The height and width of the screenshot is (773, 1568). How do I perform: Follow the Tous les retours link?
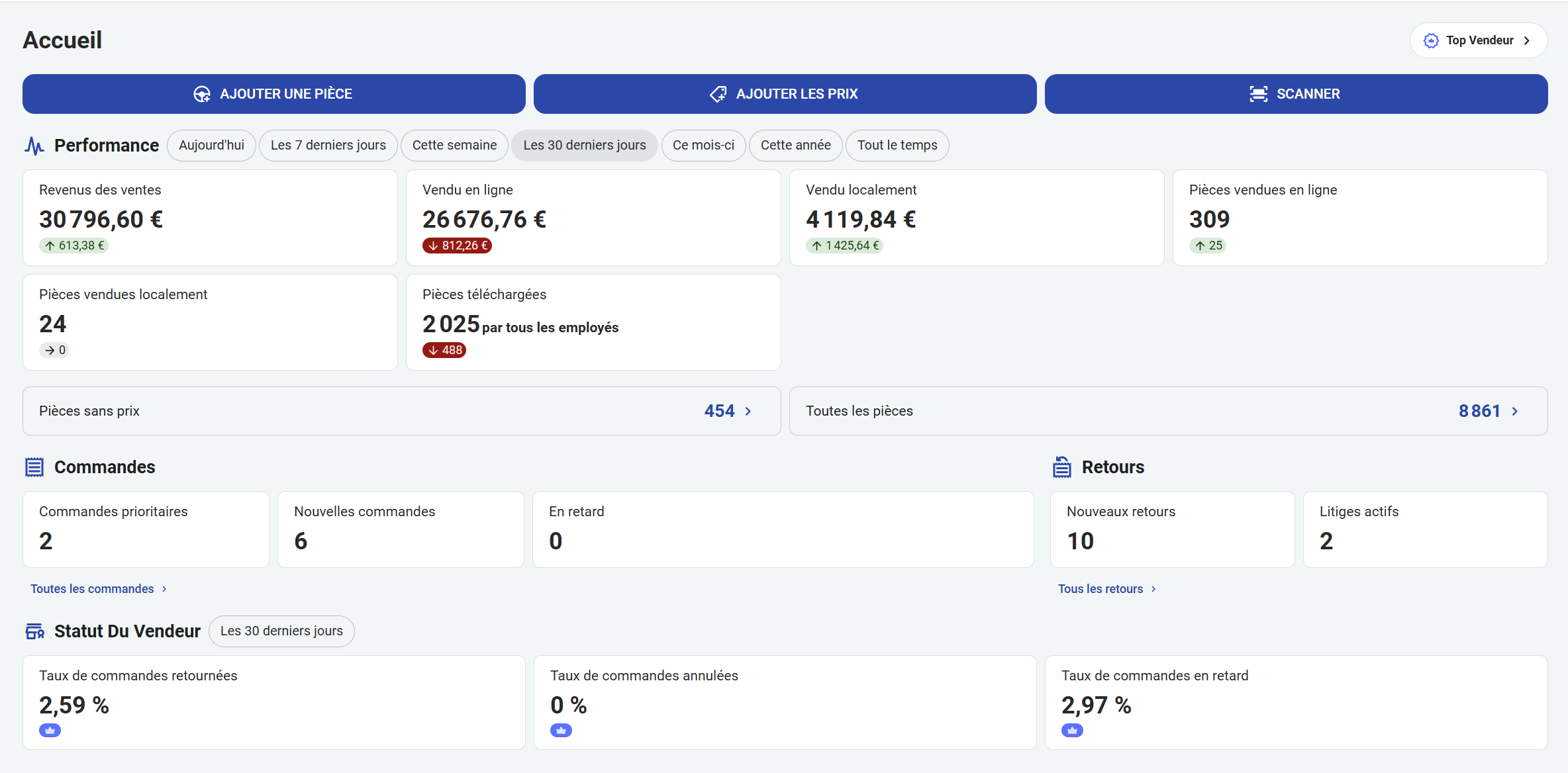pos(1101,589)
